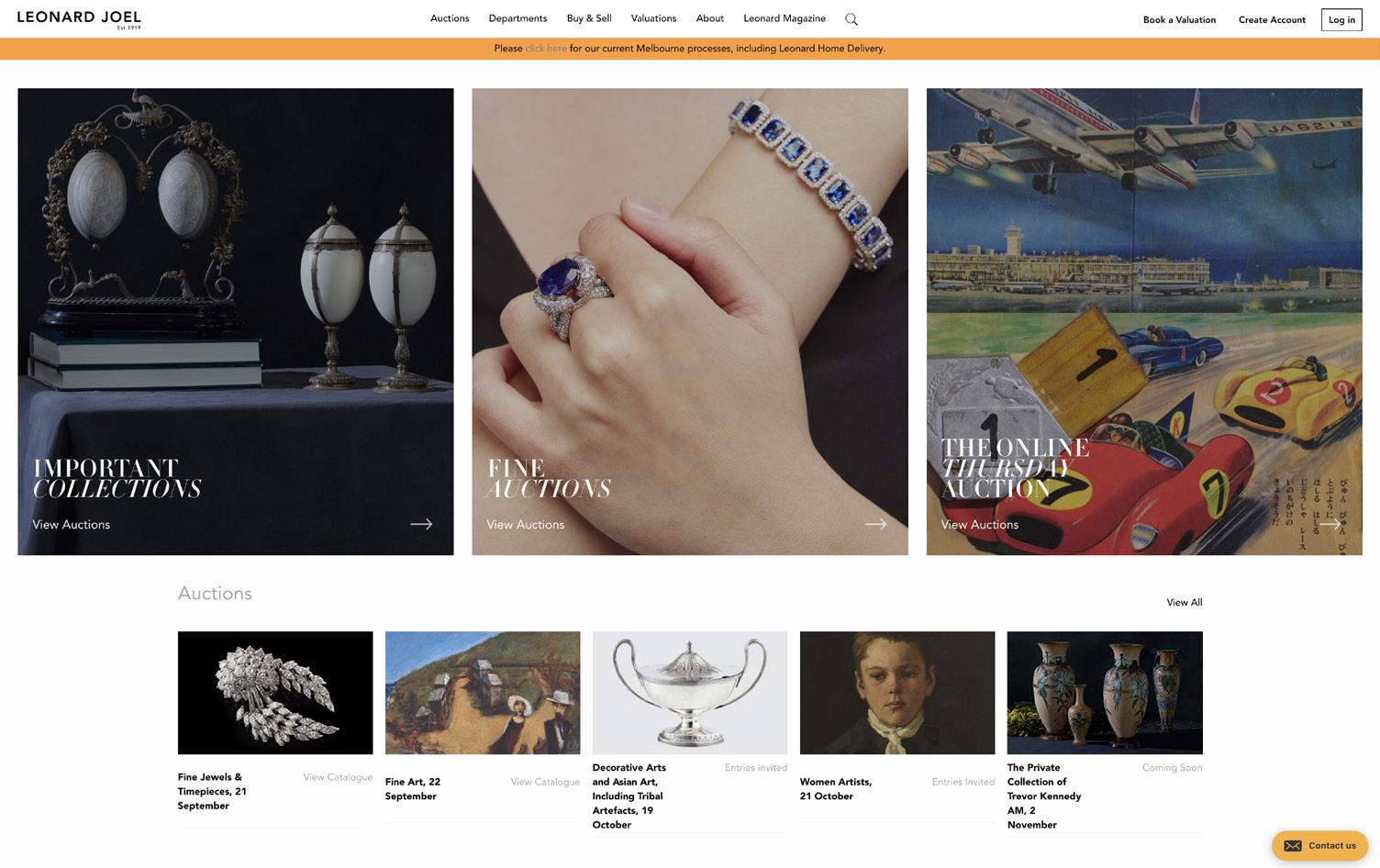Open the View All auctions link
The image size is (1380, 868).
(x=1184, y=602)
